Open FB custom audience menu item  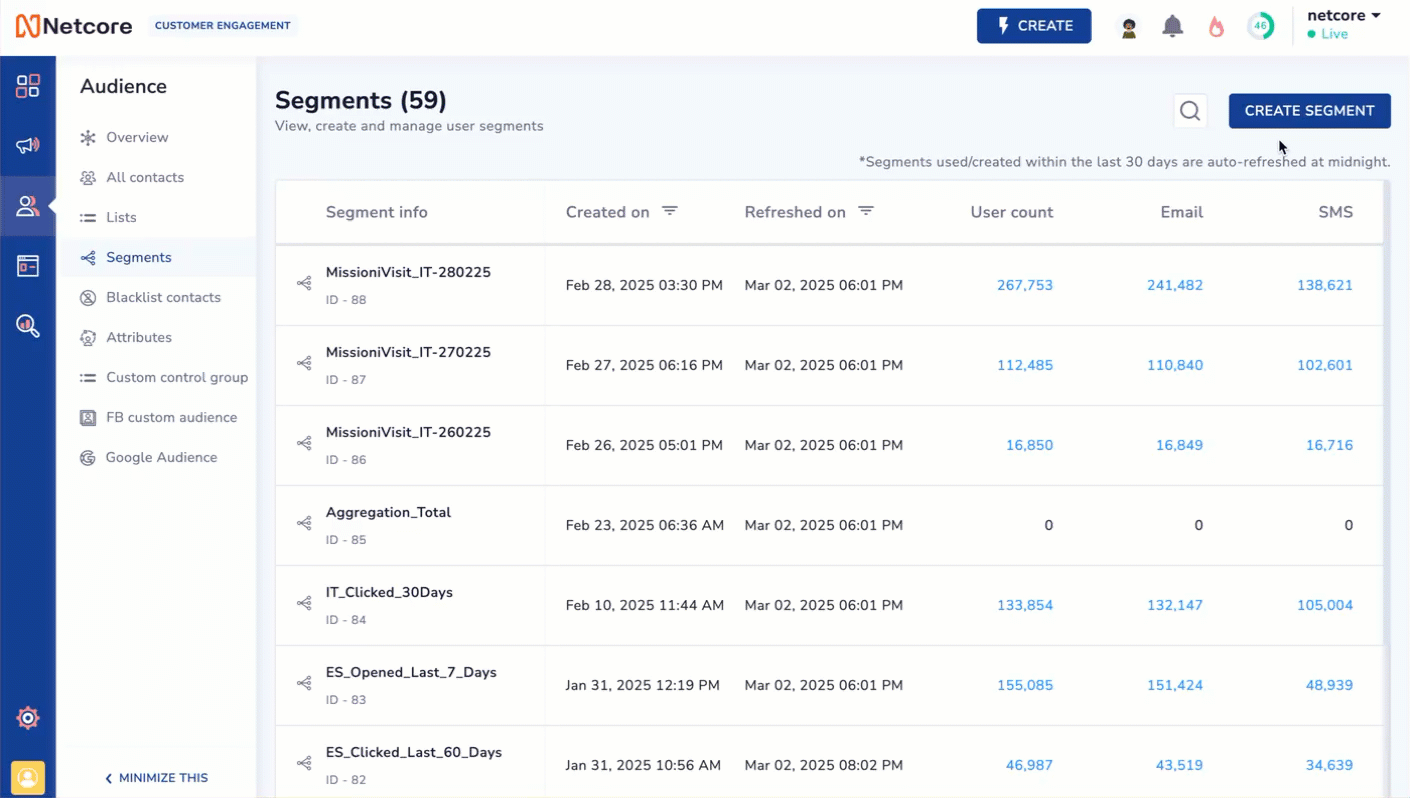pyautogui.click(x=171, y=417)
